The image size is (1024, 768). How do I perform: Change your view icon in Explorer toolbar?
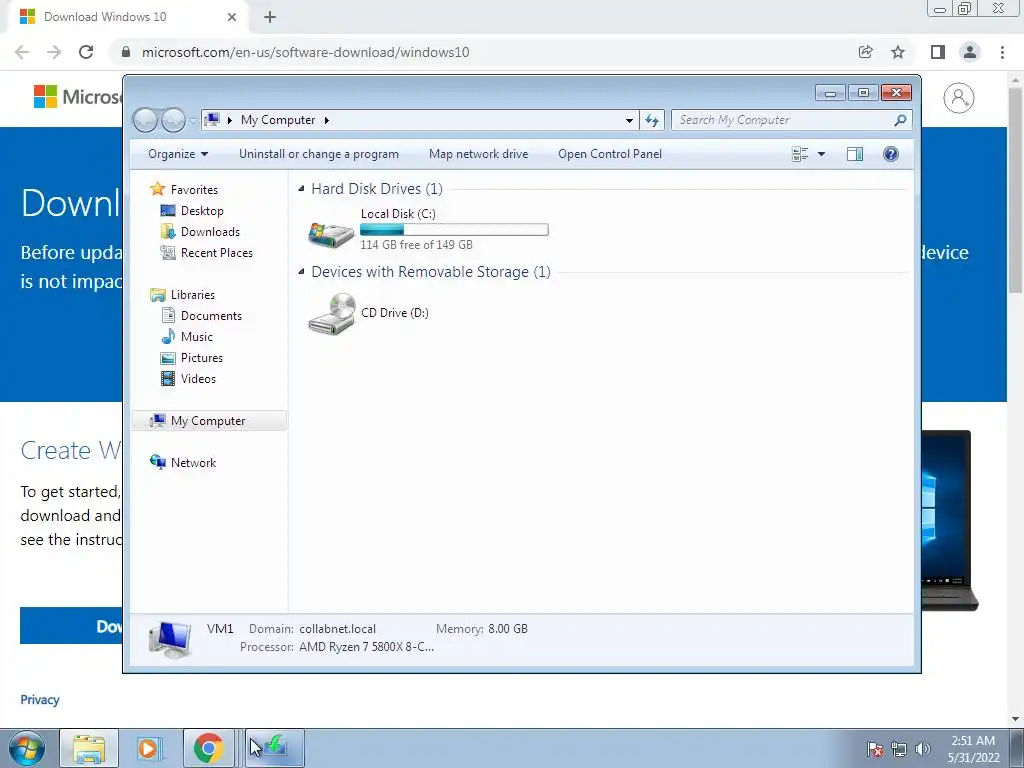pos(800,154)
